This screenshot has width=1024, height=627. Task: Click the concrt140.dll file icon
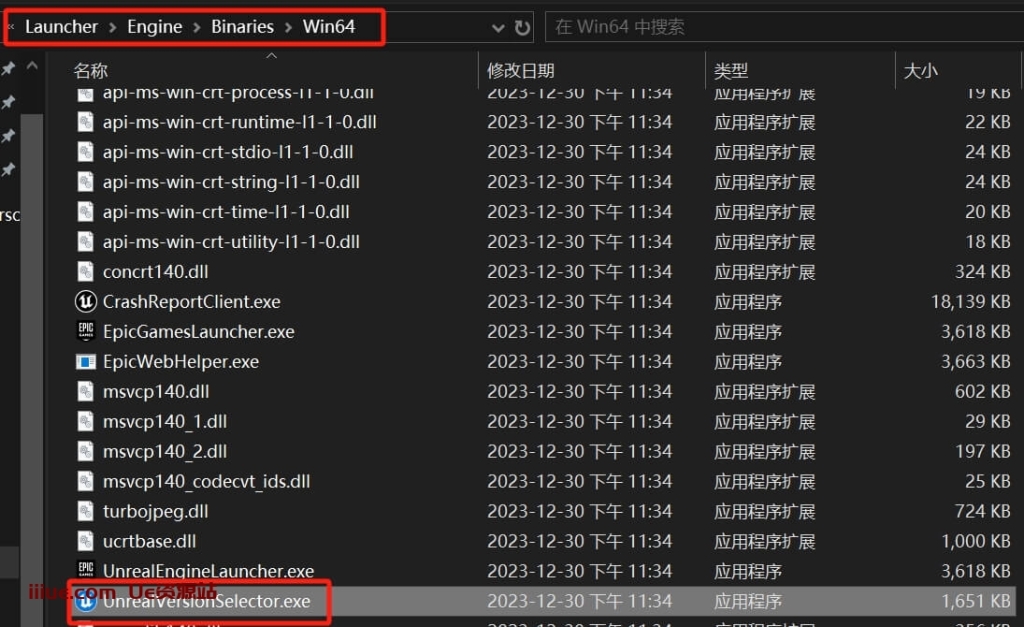86,272
